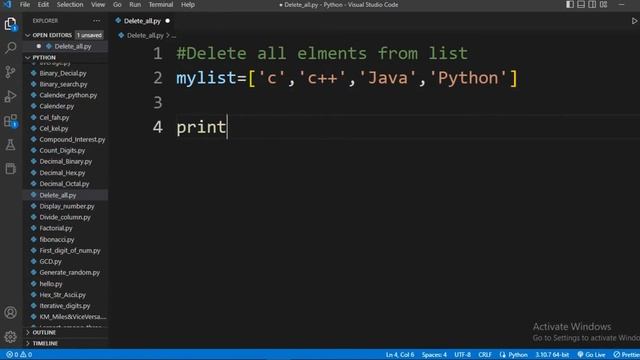Toggle the Panel layout icon

click(x=581, y=4)
